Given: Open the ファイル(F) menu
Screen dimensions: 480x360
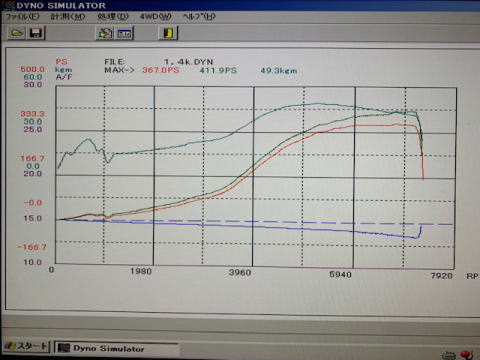Looking at the screenshot, I should click(x=23, y=16).
